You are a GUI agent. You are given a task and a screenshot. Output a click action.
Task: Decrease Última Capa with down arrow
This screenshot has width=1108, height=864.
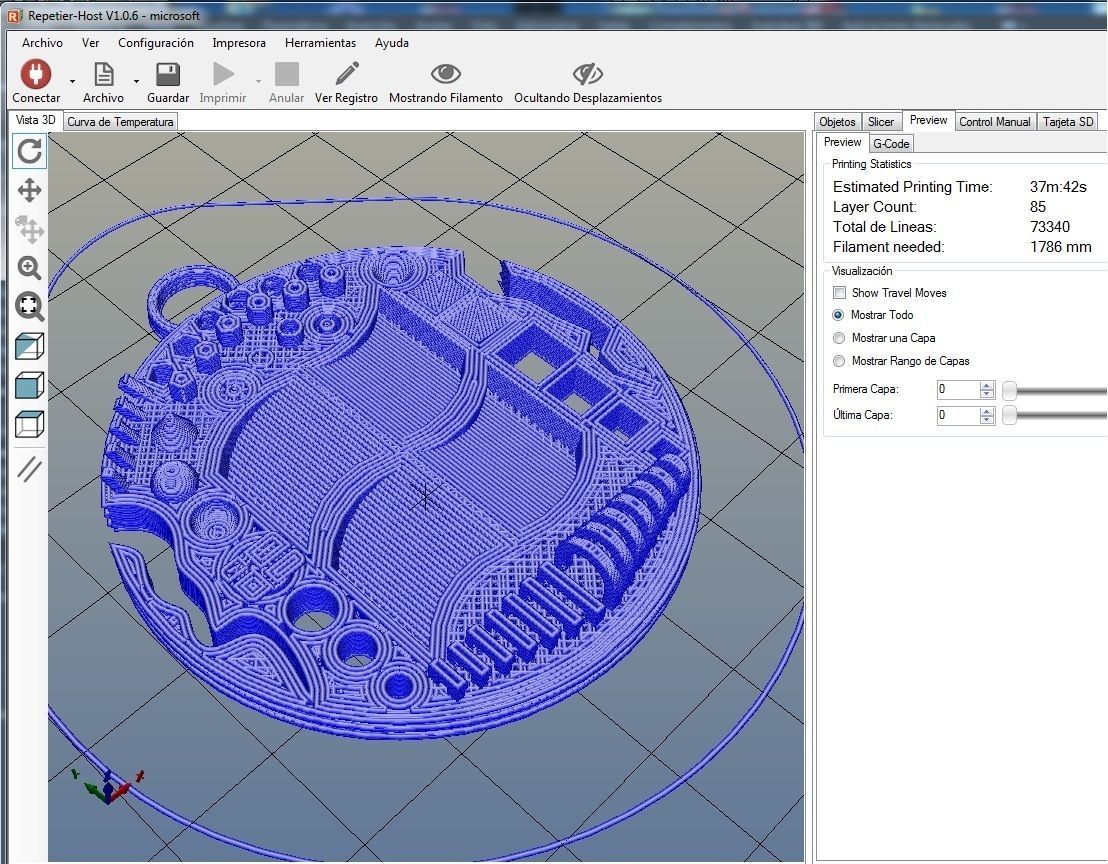(987, 420)
